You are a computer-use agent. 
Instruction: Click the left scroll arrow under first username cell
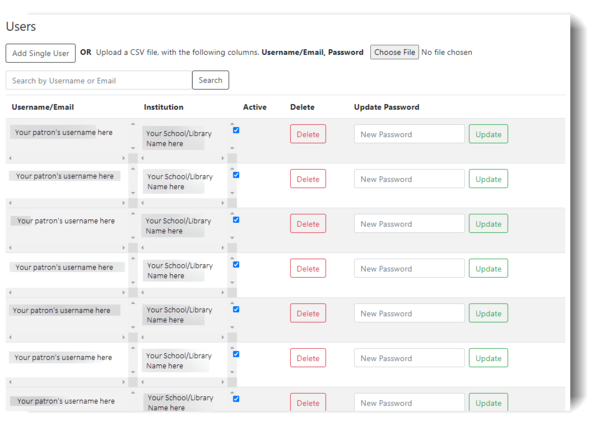(x=10, y=158)
